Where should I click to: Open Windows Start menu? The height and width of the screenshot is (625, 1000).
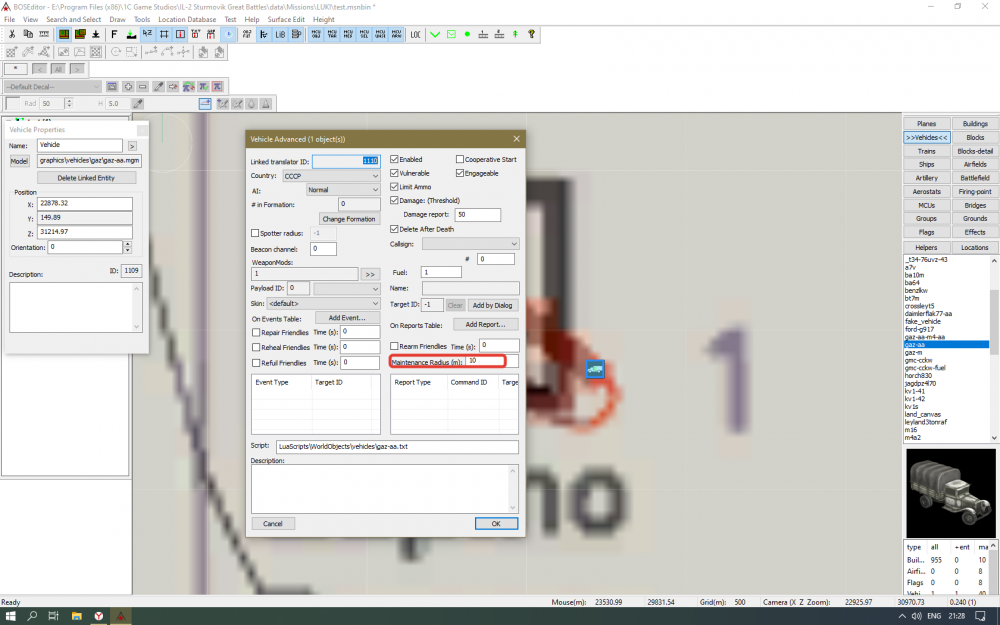[x=10, y=615]
